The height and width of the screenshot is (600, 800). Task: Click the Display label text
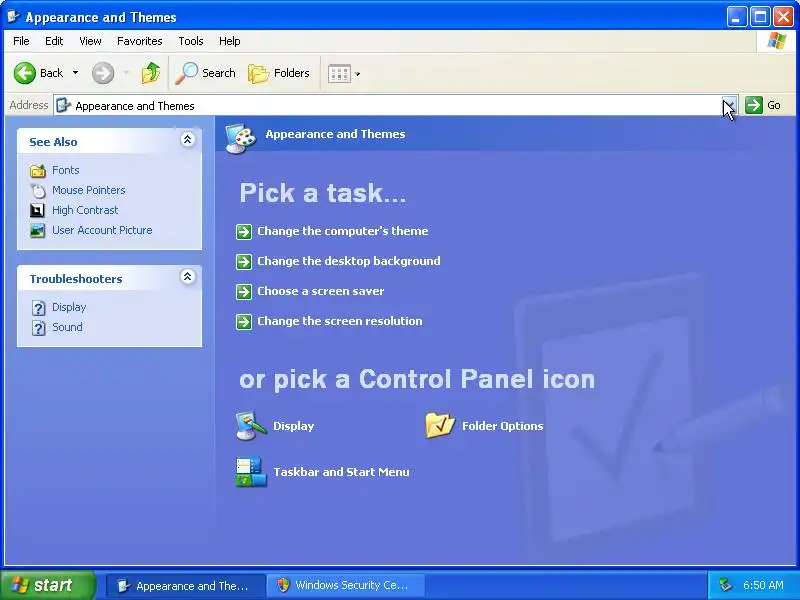294,426
